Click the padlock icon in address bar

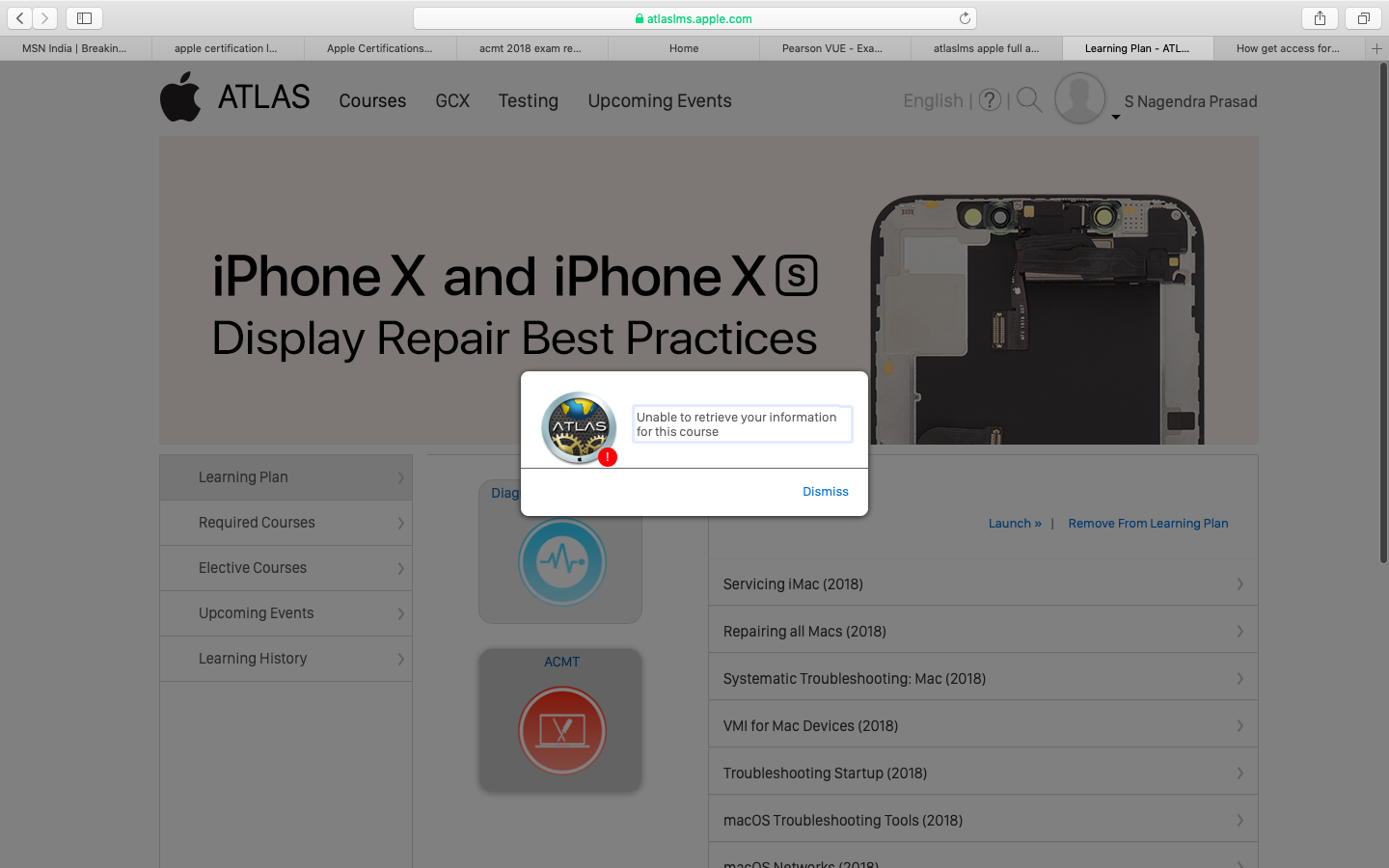click(x=639, y=18)
